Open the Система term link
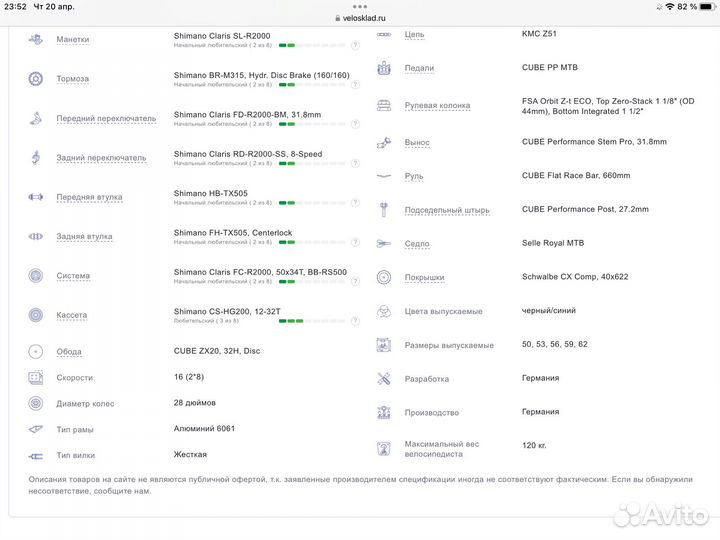The image size is (720, 540). (73, 276)
